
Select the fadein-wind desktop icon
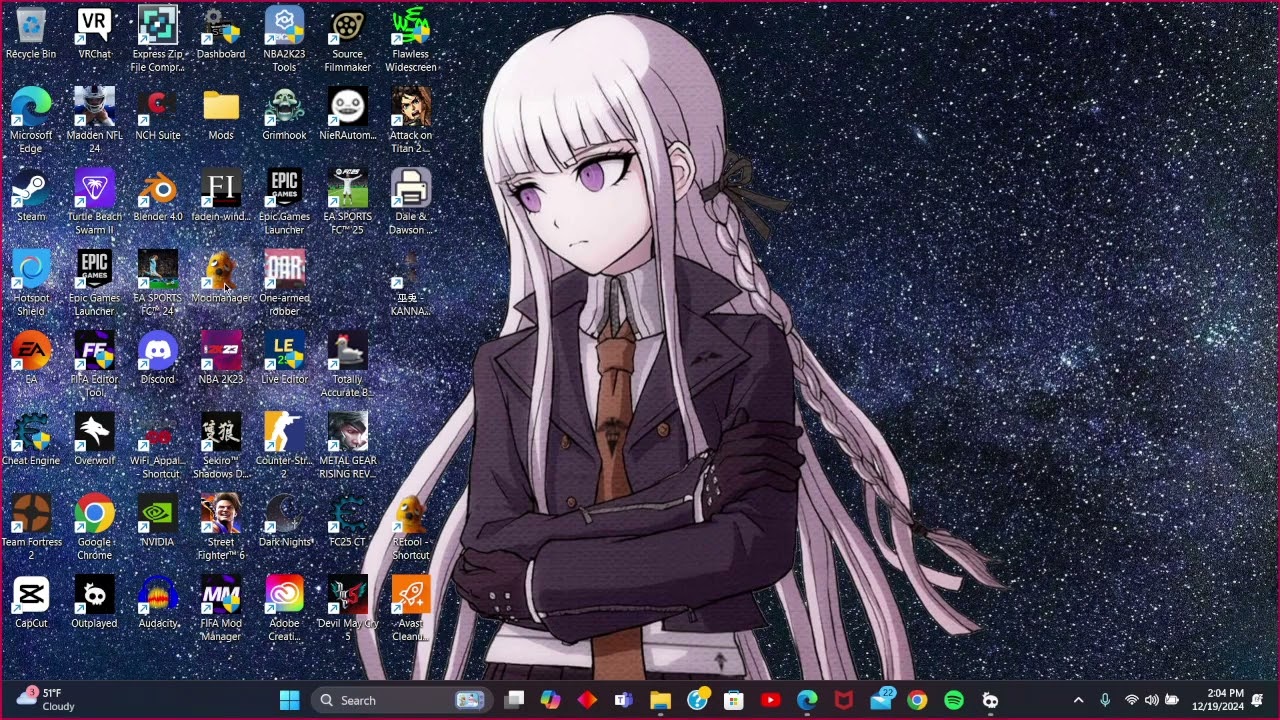[221, 196]
